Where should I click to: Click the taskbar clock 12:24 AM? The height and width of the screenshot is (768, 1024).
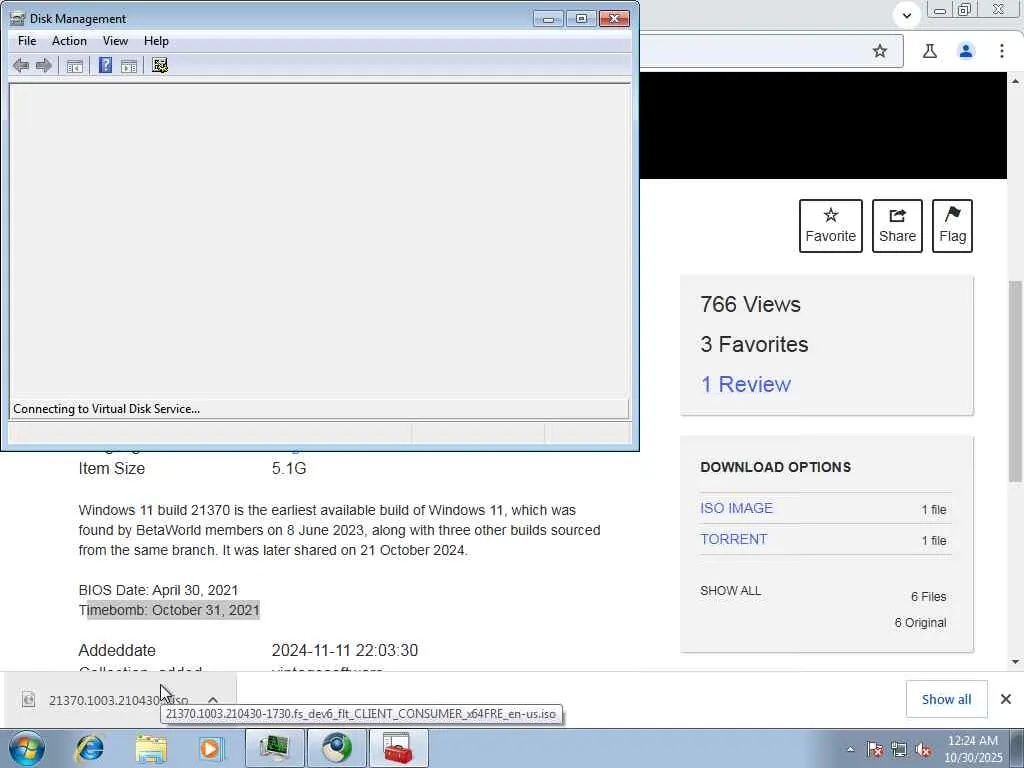(x=972, y=741)
